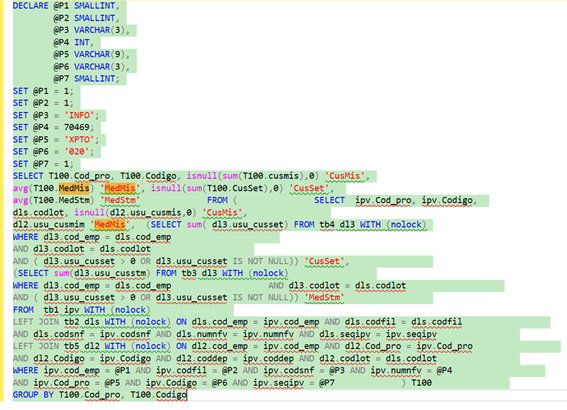The image size is (567, 410).
Task: Click tb4 in FROM tb4 dl3 subquery
Action: tap(327, 225)
